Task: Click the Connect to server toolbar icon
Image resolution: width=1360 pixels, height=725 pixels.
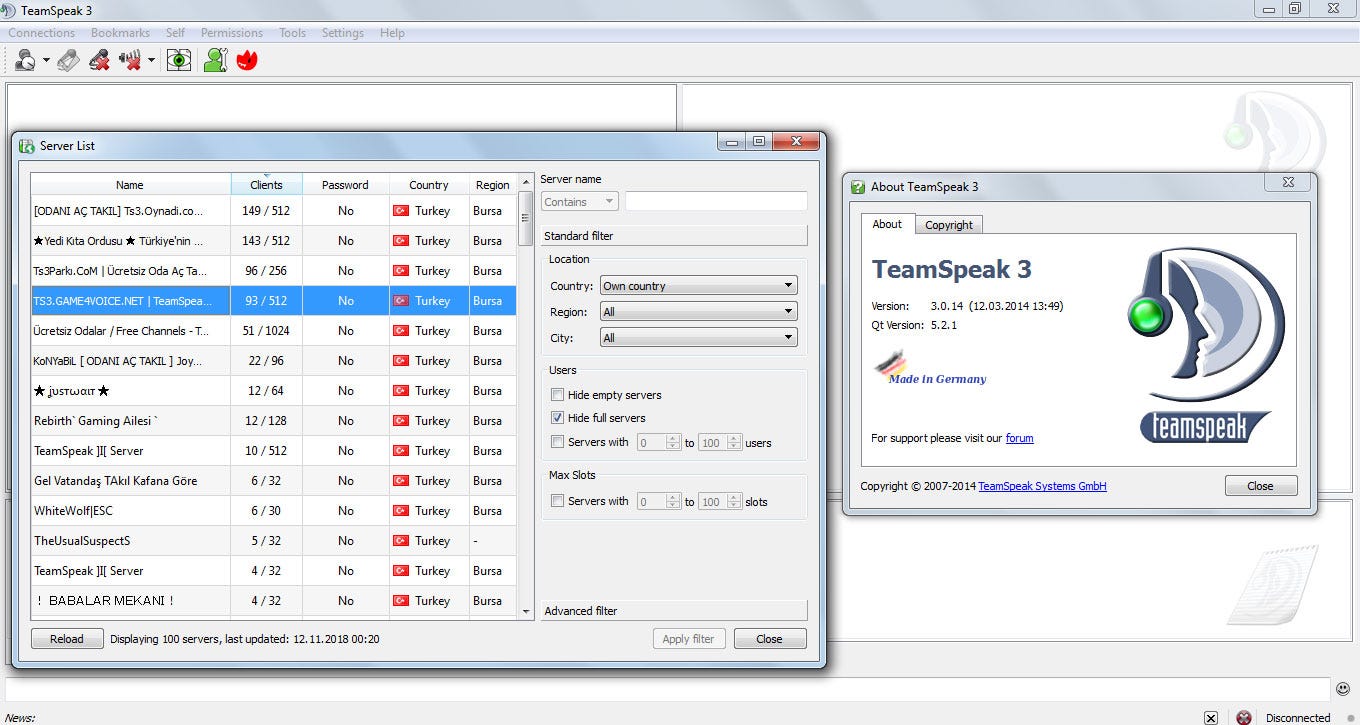Action: pyautogui.click(x=26, y=60)
